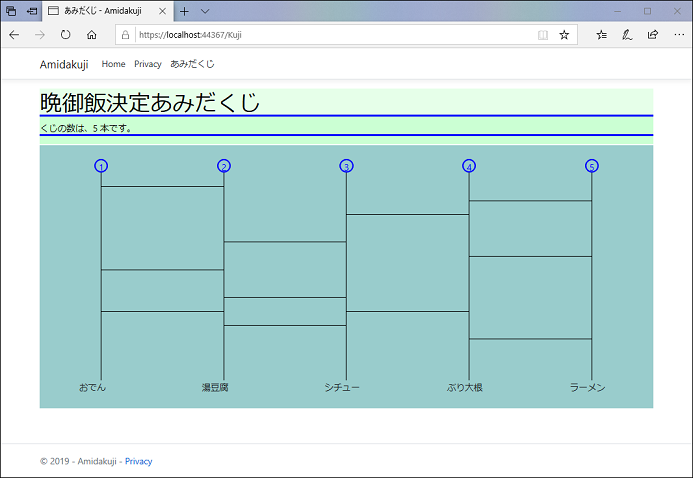Click the ぶり大根 result label
693x478 pixels.
pos(465,387)
